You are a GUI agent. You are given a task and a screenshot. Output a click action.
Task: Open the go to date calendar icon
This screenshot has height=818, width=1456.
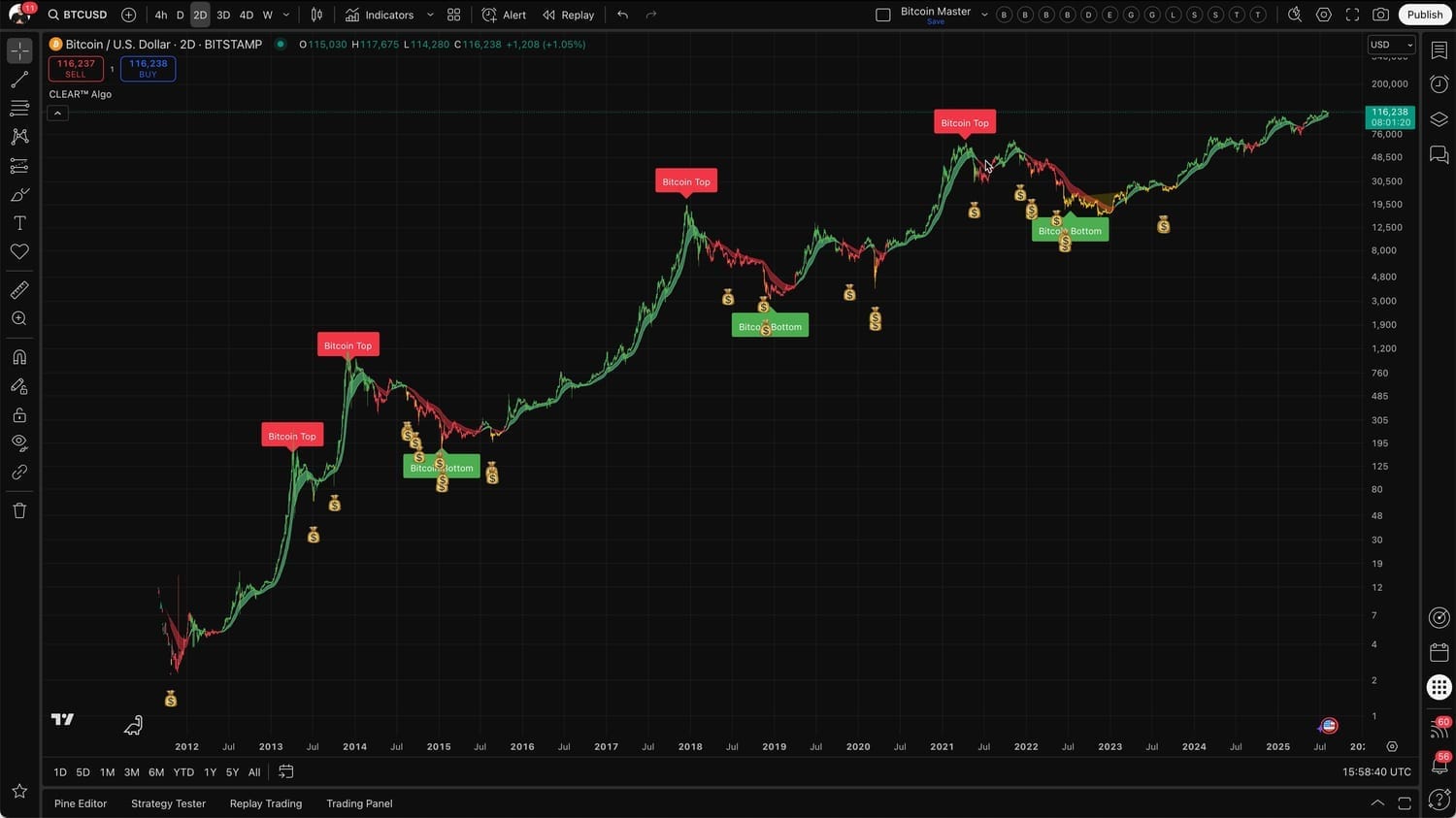tap(286, 771)
